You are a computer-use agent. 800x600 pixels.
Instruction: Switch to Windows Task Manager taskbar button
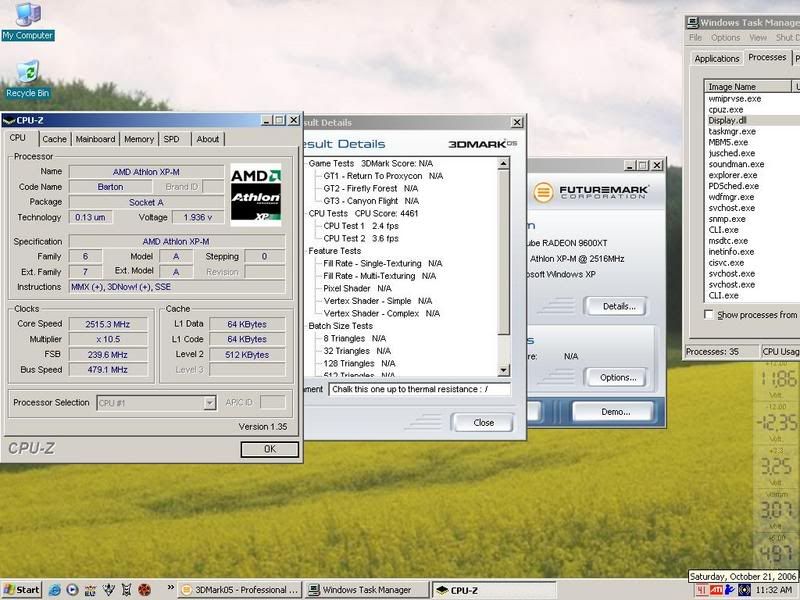(367, 590)
